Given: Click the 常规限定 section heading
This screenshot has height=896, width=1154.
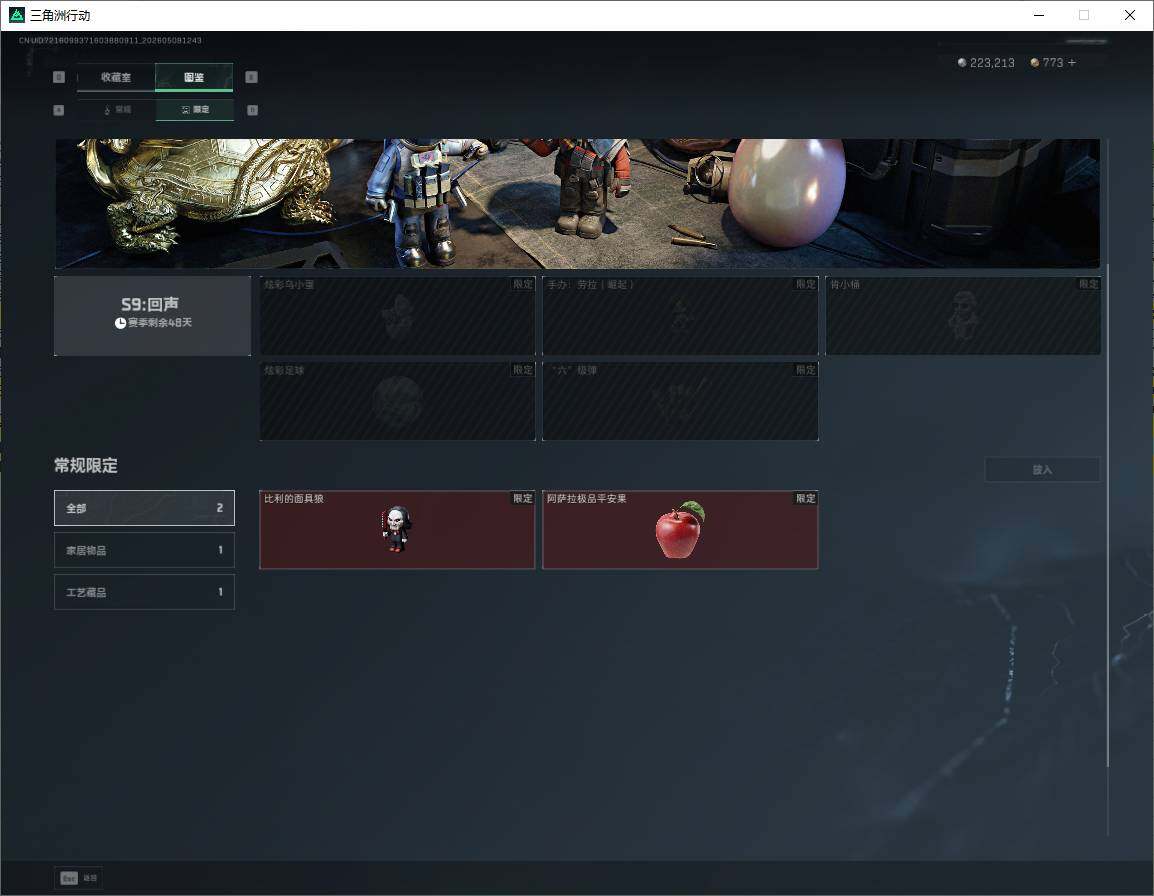Looking at the screenshot, I should tap(85, 465).
